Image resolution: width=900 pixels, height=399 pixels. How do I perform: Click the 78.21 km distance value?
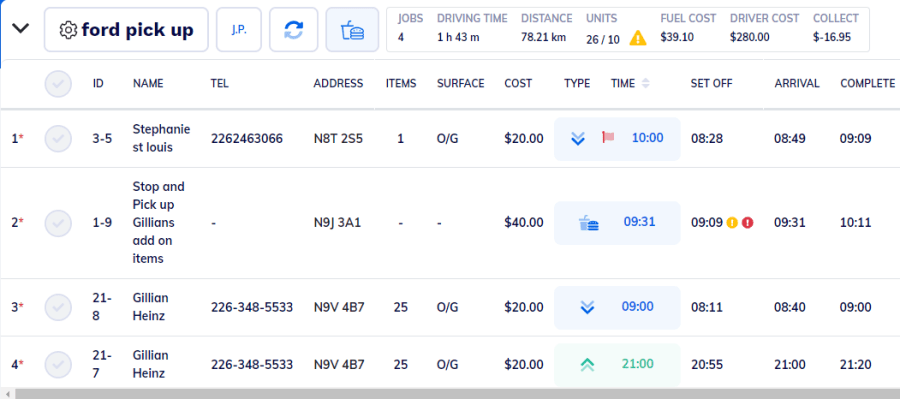tap(544, 38)
